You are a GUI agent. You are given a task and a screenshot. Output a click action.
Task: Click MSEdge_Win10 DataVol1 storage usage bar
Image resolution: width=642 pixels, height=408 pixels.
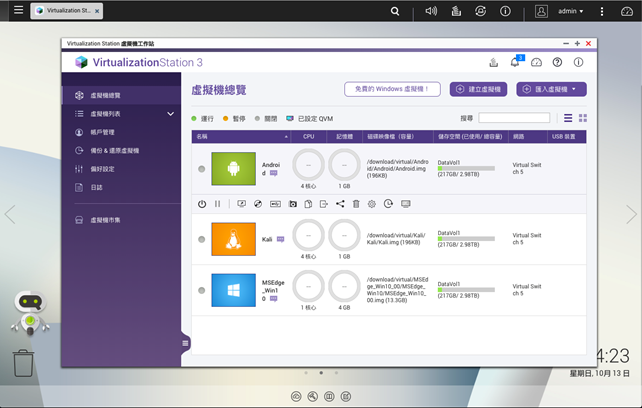pos(466,290)
